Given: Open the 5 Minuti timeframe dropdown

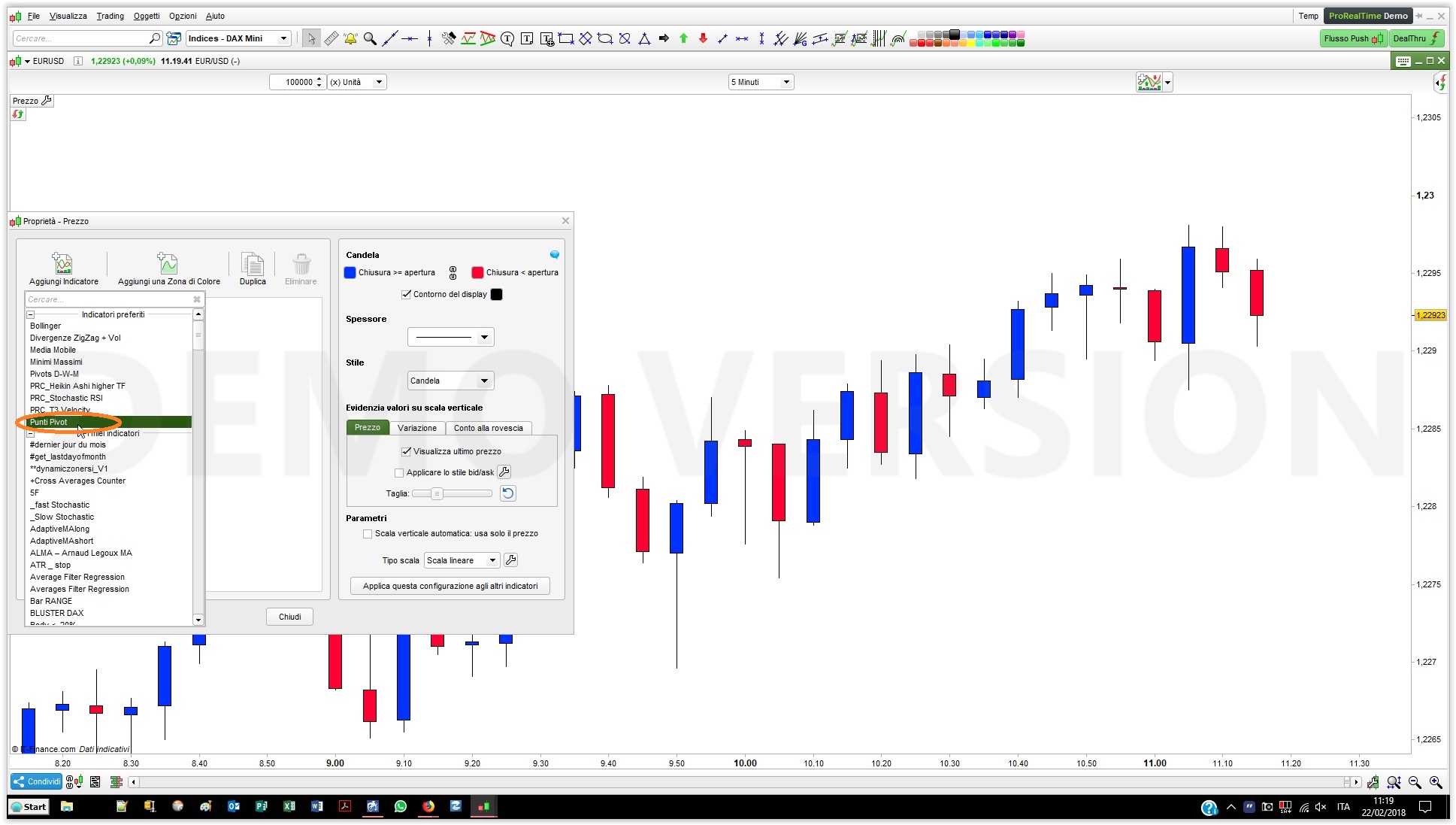Looking at the screenshot, I should [x=761, y=82].
